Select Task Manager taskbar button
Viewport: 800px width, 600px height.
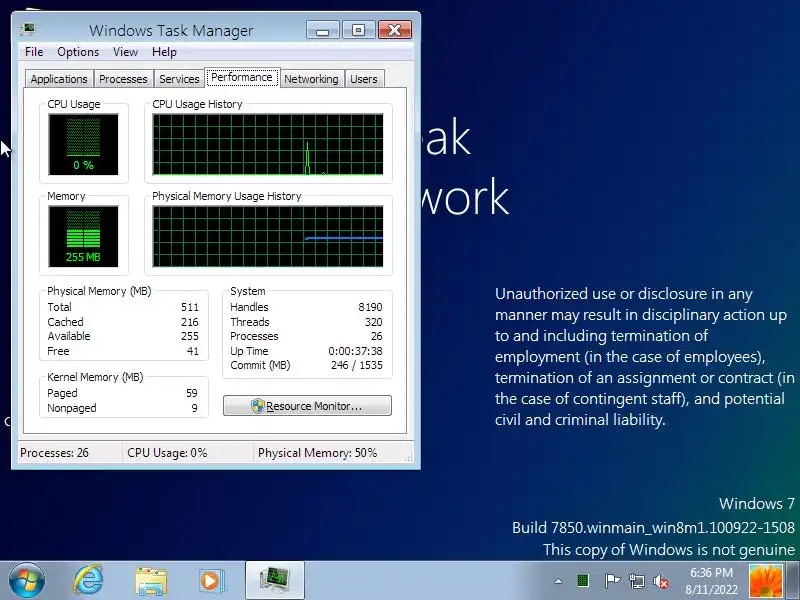pyautogui.click(x=274, y=581)
